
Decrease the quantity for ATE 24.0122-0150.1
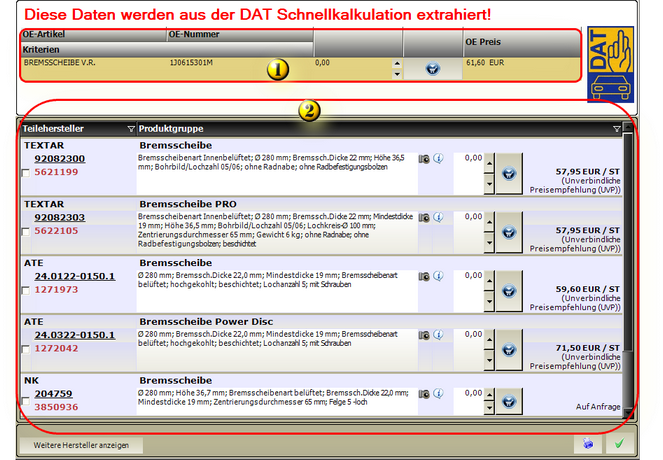(489, 301)
